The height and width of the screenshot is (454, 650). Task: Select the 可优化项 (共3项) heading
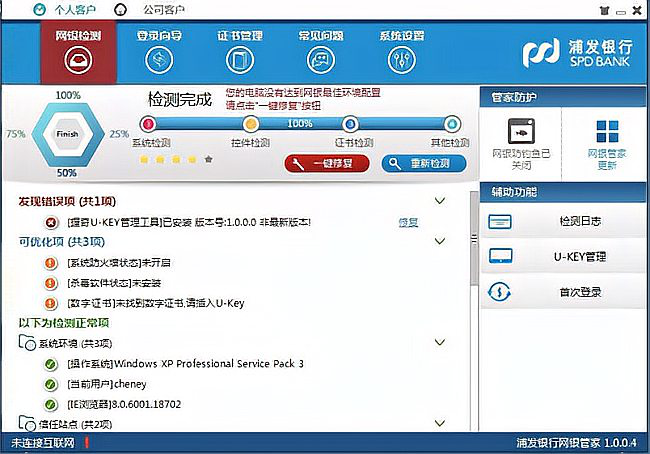point(62,242)
